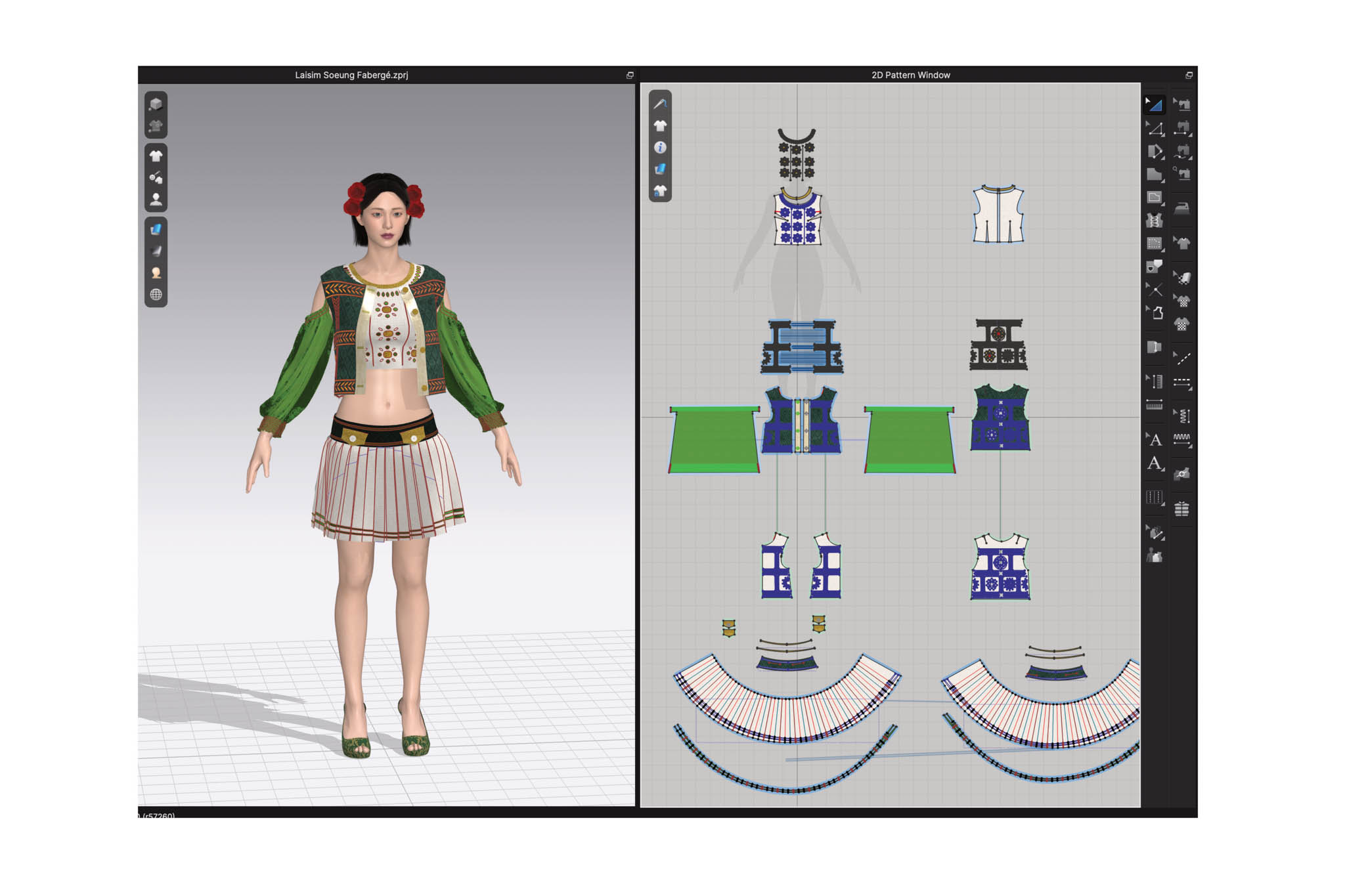Select the Internal Polygon/Line tool

coord(1155,198)
